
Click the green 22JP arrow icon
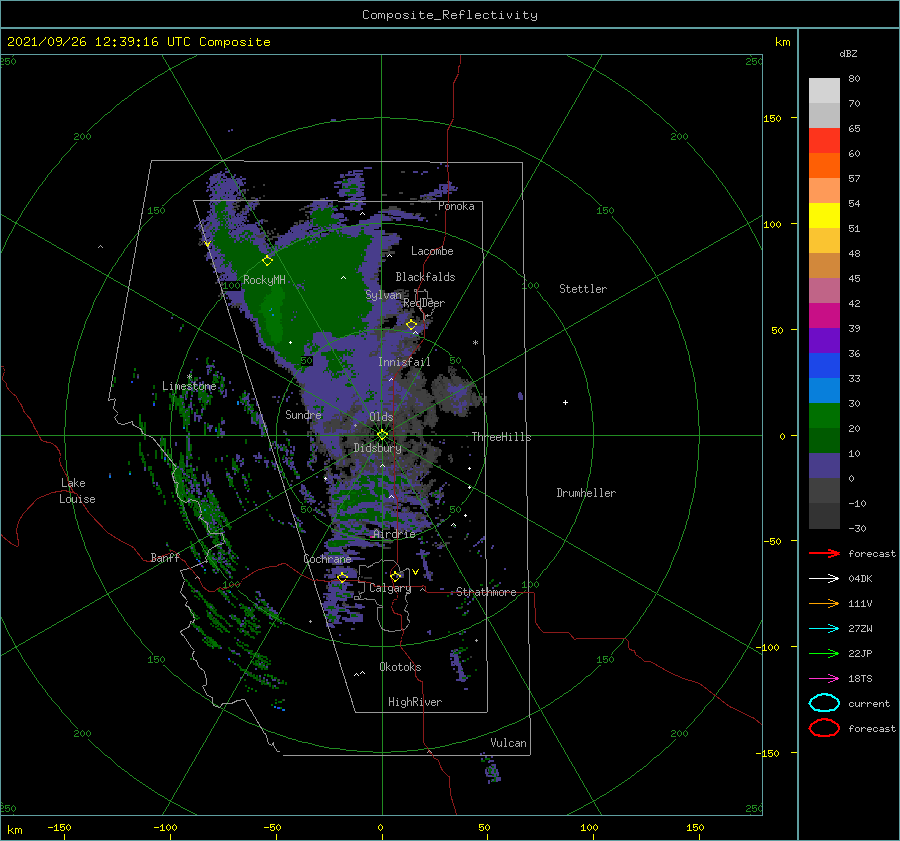coord(824,653)
